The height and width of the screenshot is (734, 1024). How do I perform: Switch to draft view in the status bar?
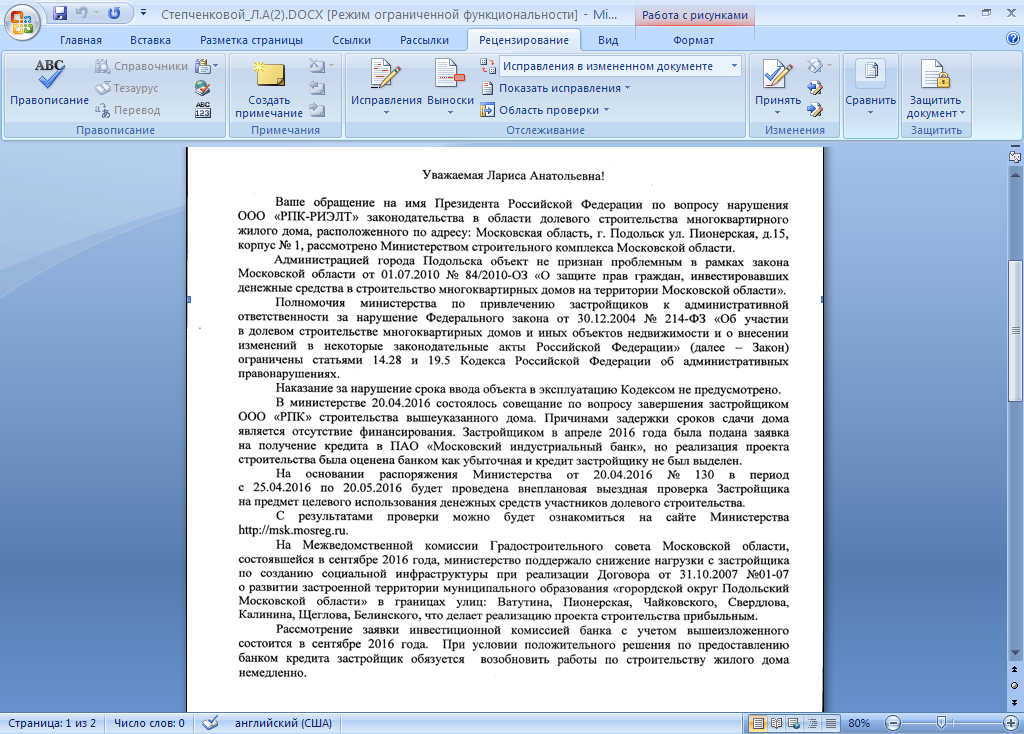coord(829,723)
